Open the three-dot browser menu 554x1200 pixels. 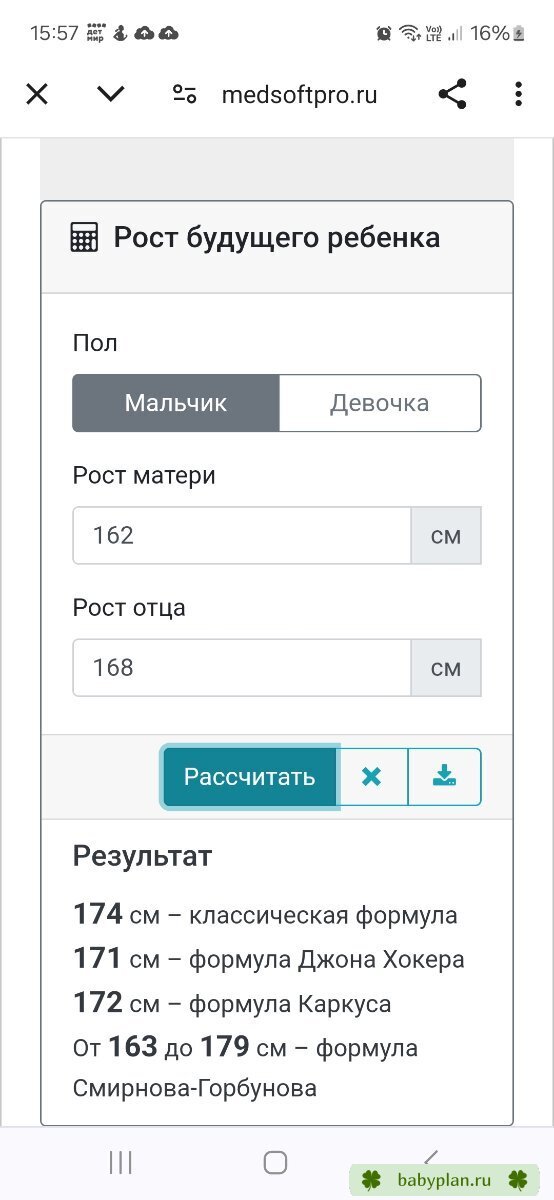[x=518, y=94]
